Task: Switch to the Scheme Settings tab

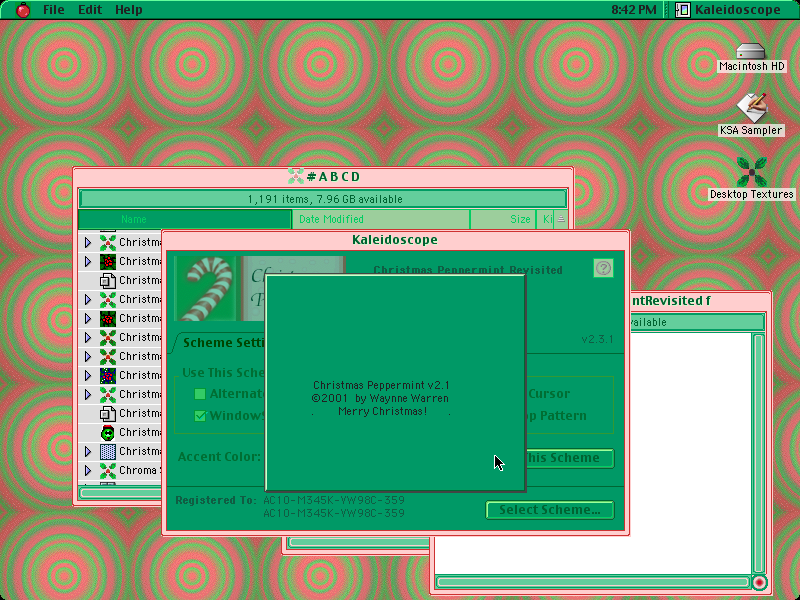Action: (x=223, y=342)
